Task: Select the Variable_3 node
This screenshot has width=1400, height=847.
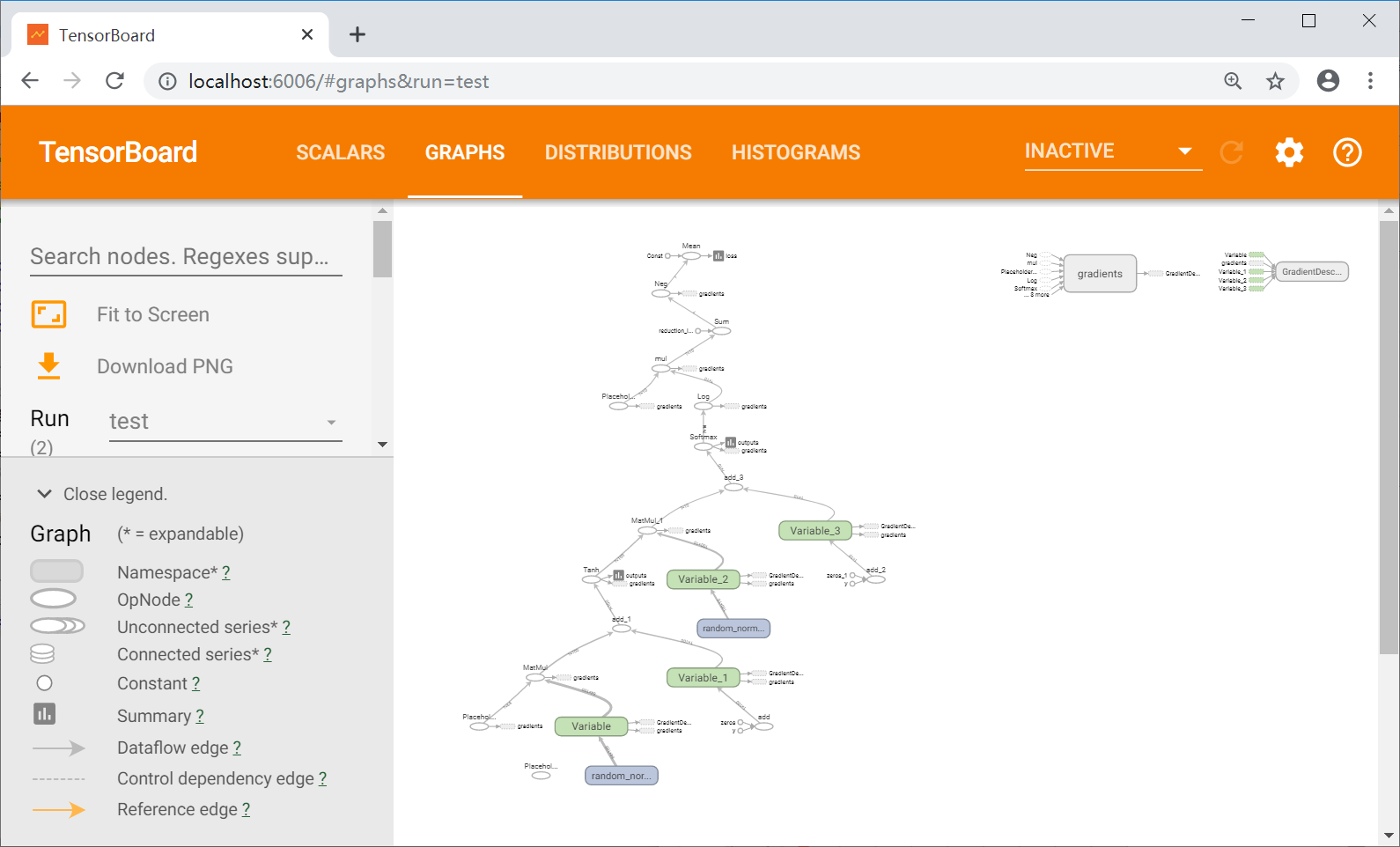Action: [814, 531]
